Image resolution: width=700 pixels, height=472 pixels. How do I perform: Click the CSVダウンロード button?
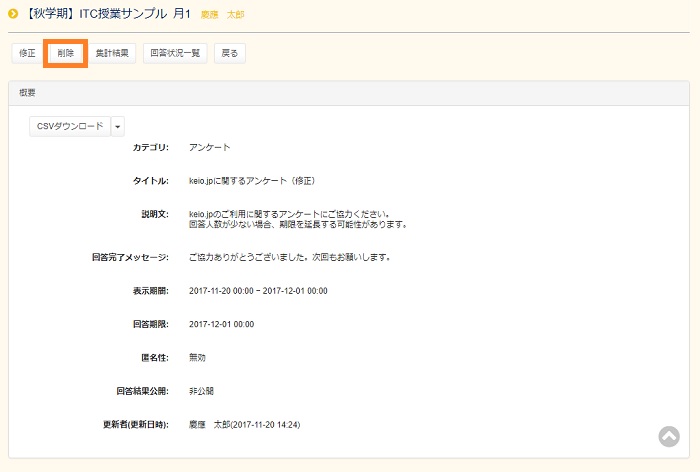[69, 126]
